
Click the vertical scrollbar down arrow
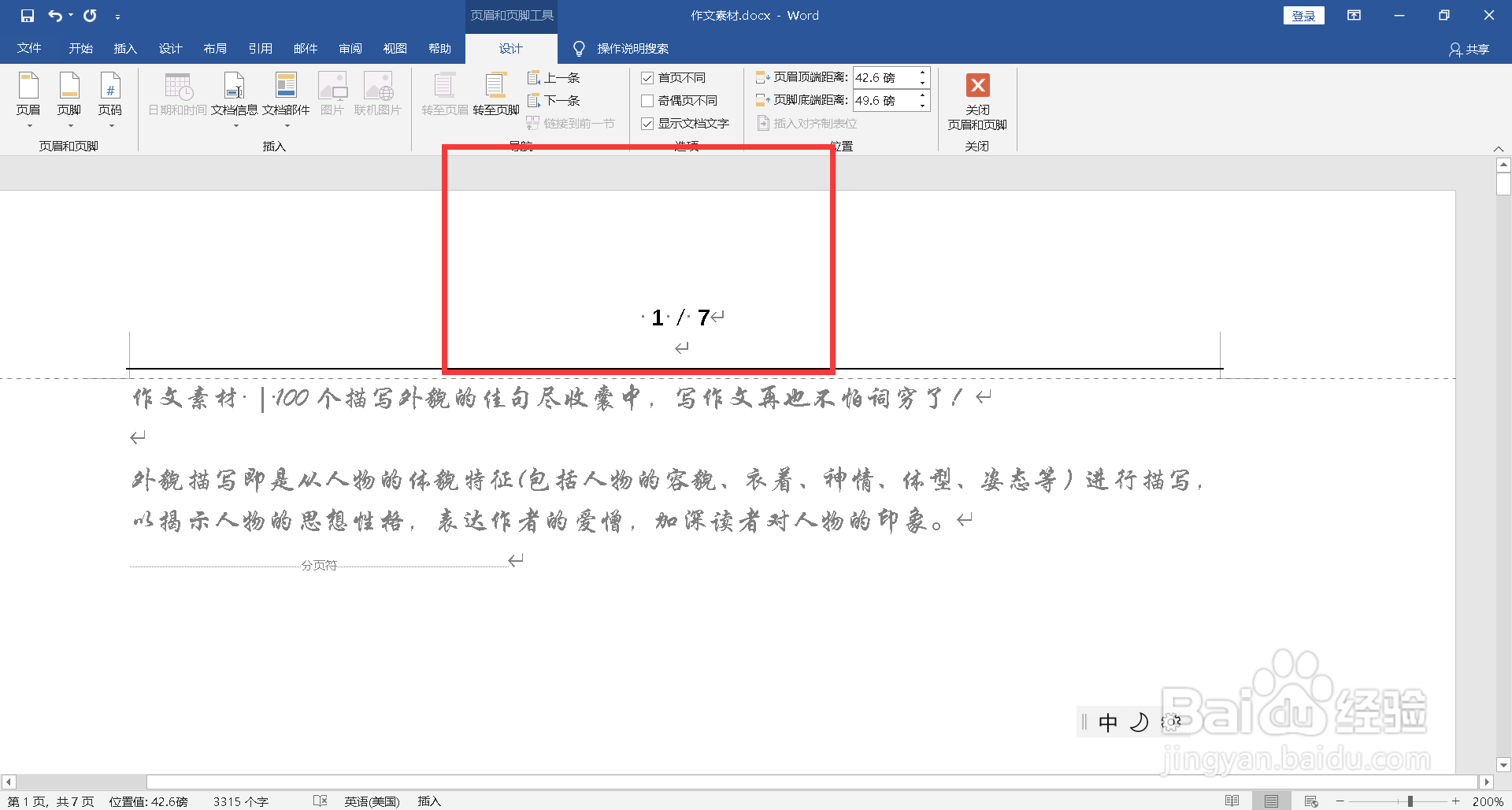(x=1503, y=764)
